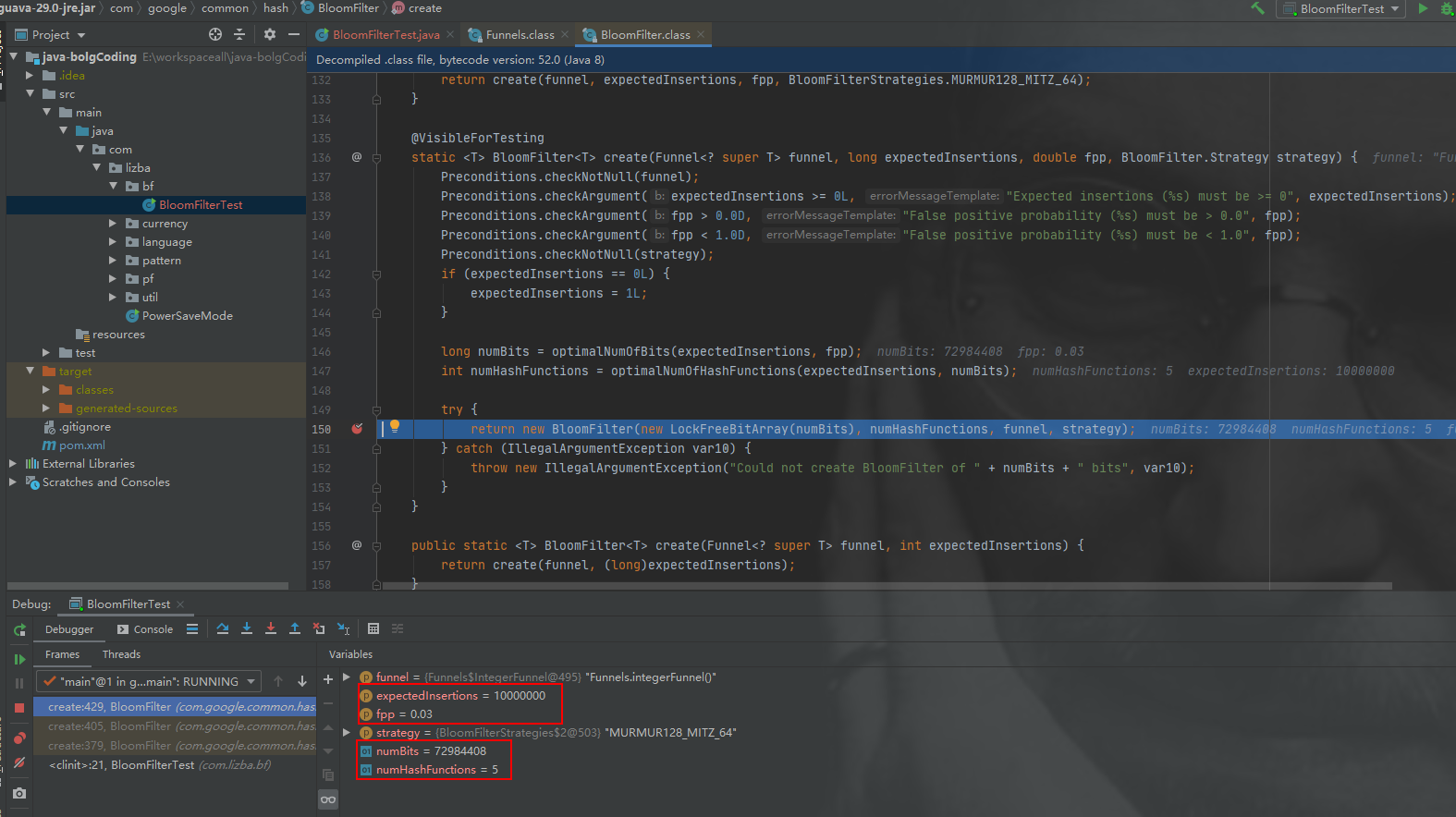The image size is (1456, 817).
Task: Select <clinit>:21 BloomFilterTest frame
Action: point(176,765)
